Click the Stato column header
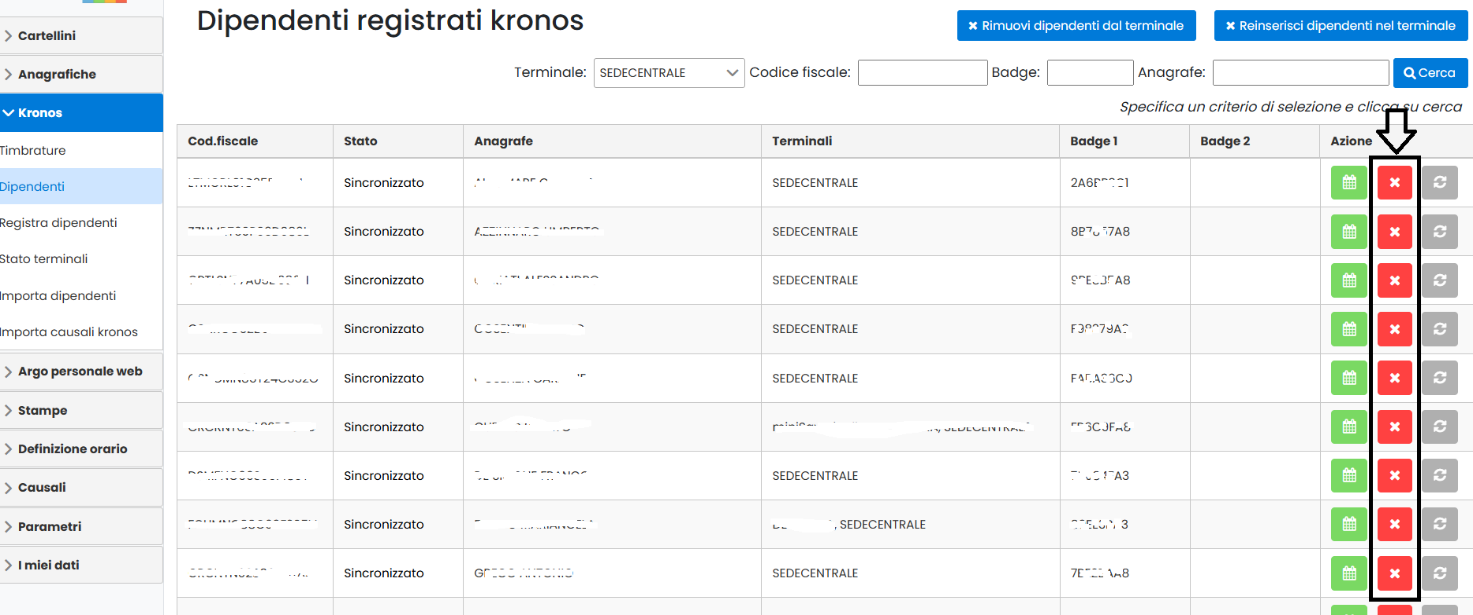Image resolution: width=1473 pixels, height=615 pixels. (x=398, y=141)
